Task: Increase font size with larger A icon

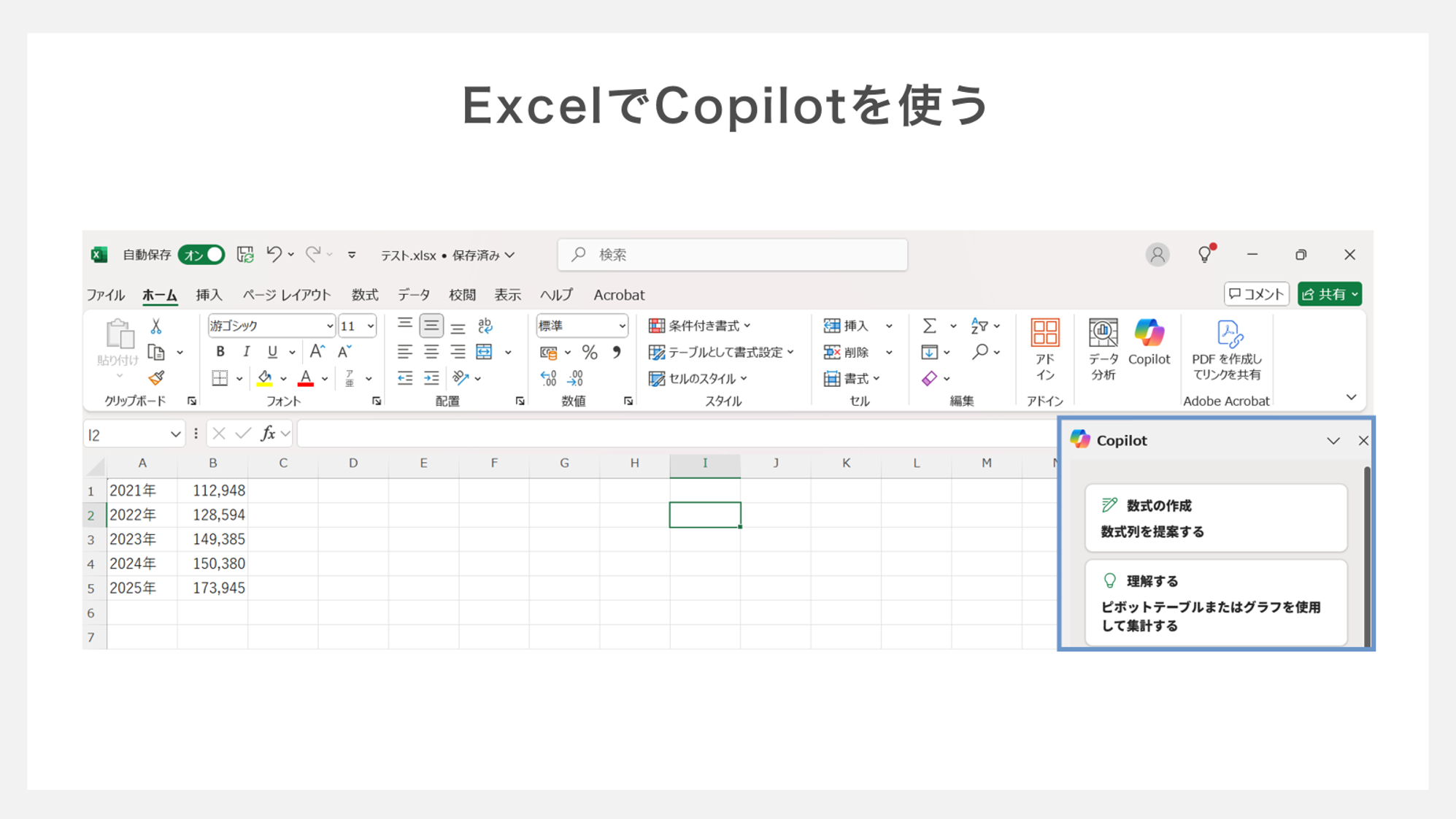Action: 317,352
